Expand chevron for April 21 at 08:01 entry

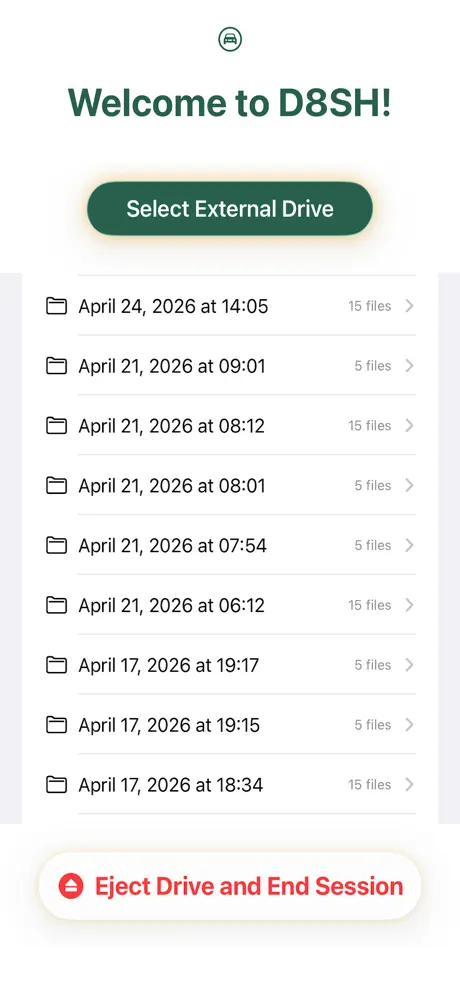[409, 485]
